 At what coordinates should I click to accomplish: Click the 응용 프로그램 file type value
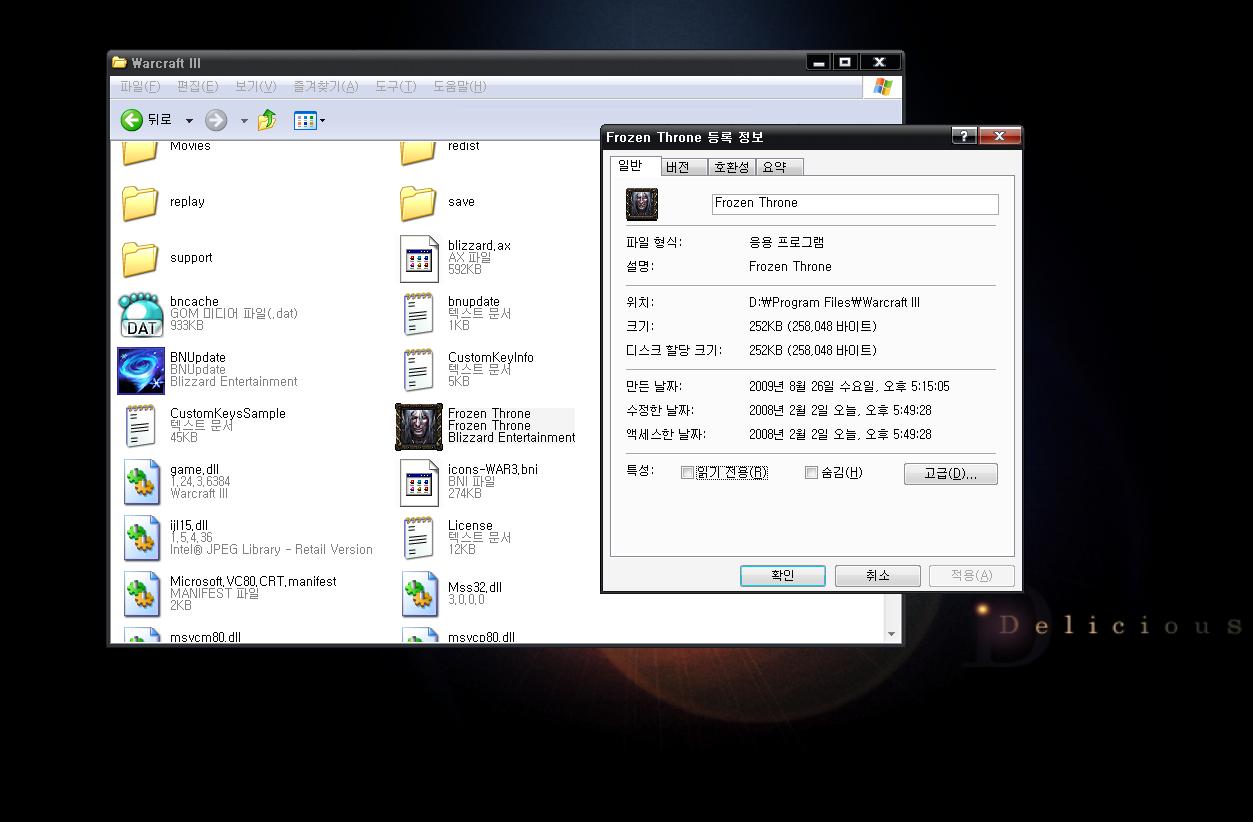point(786,243)
